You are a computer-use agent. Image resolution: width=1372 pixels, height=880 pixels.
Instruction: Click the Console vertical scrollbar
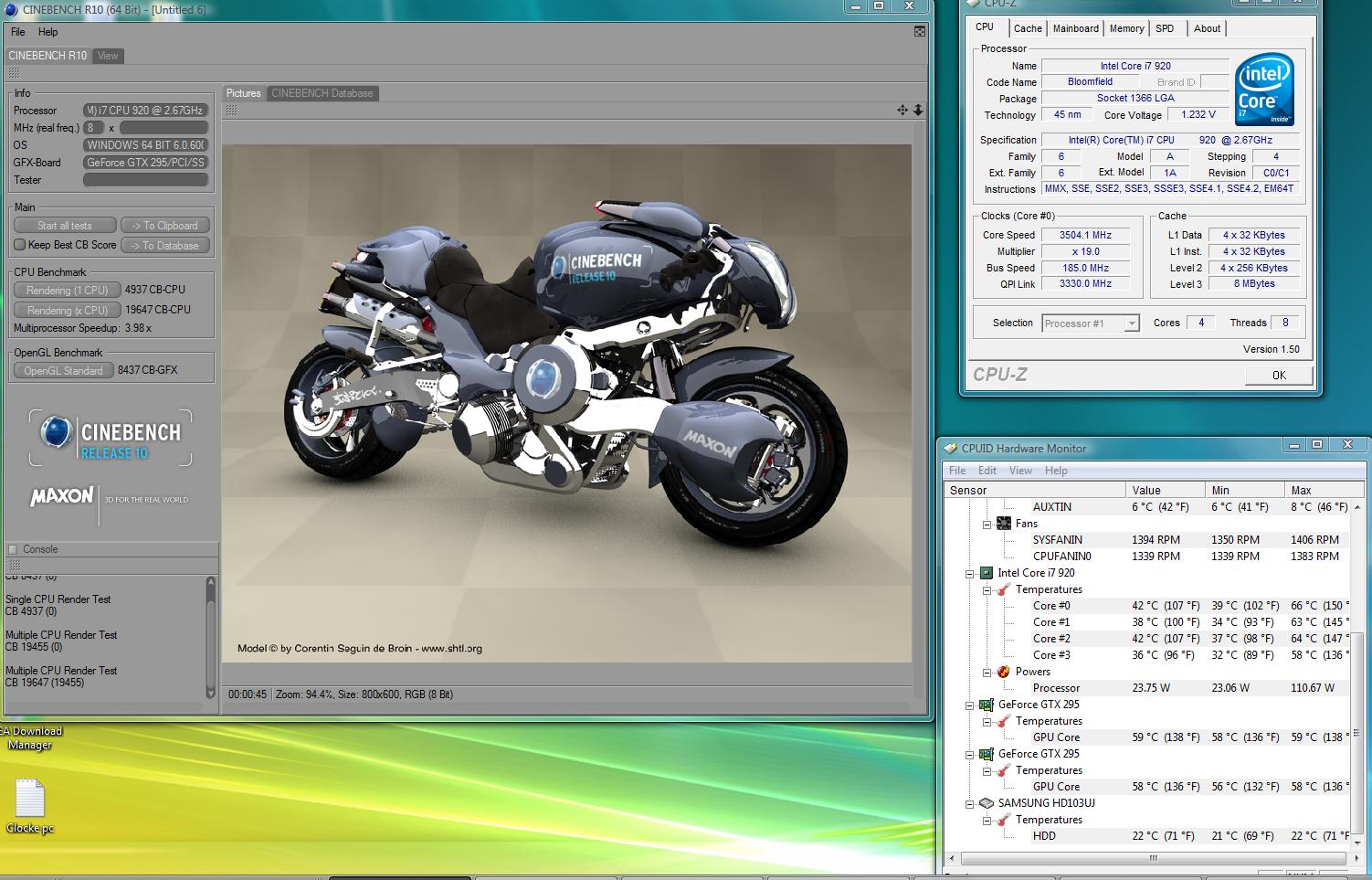[211, 638]
